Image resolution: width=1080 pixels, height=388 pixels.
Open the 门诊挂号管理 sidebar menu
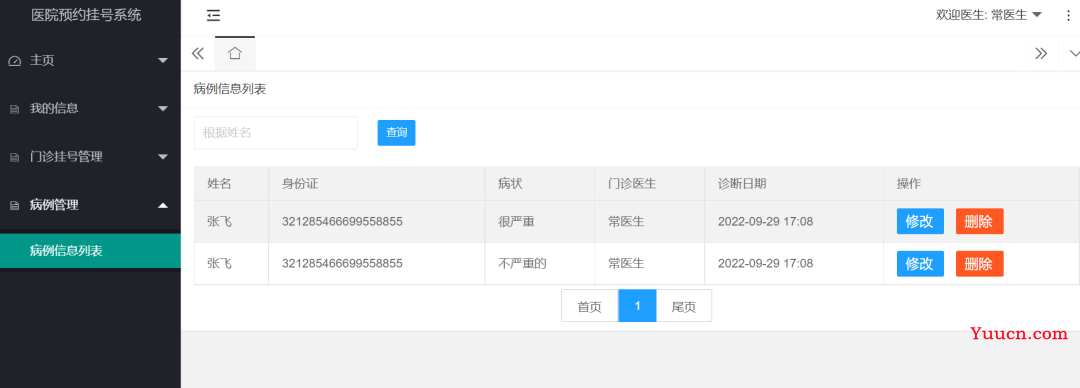(x=90, y=156)
